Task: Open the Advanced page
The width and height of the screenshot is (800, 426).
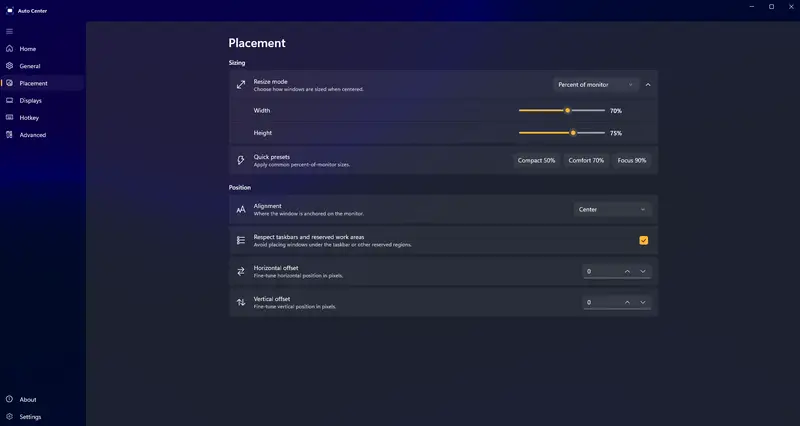Action: pos(43,135)
